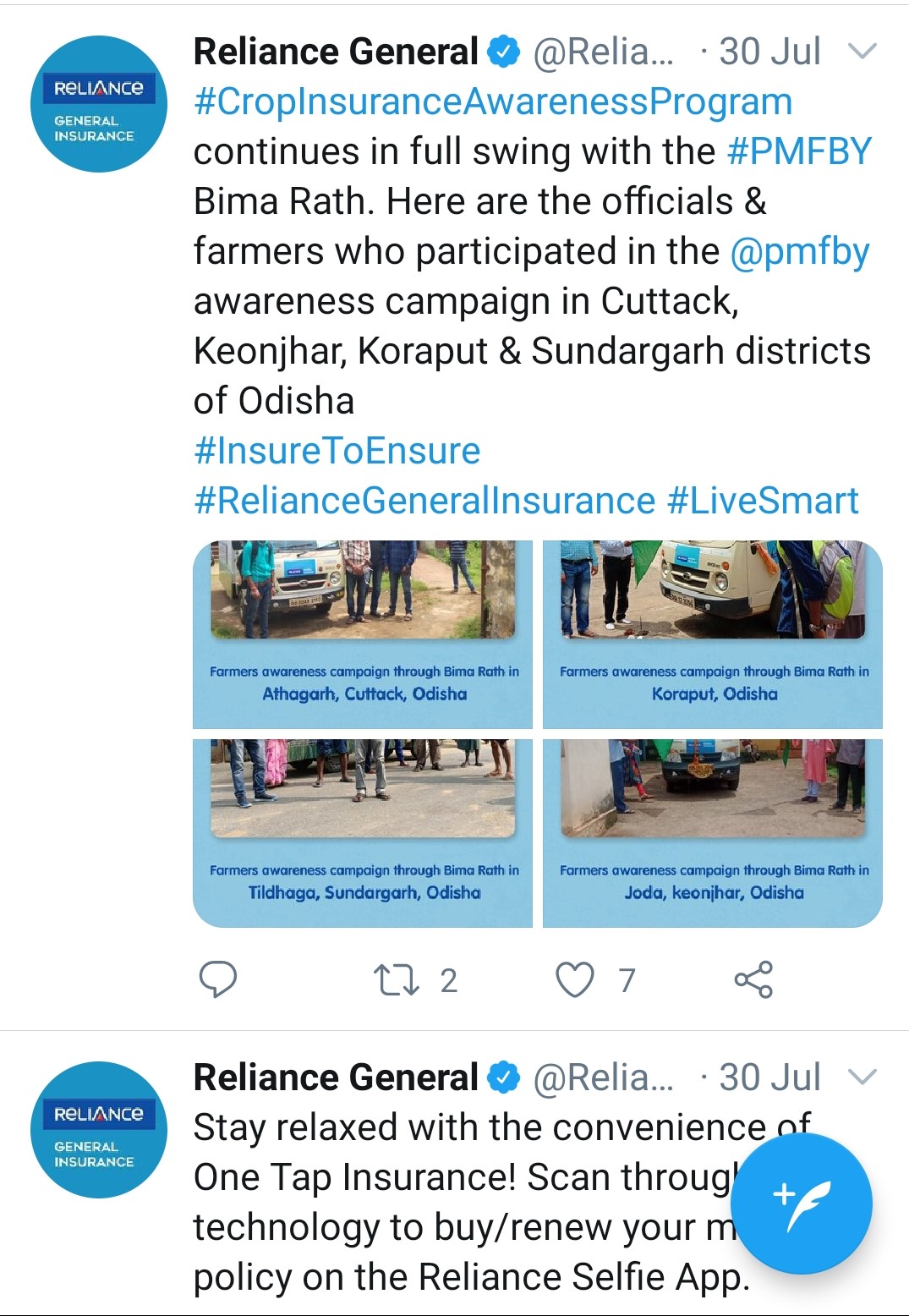View the Koraput, Odisha campaign photo
Image resolution: width=909 pixels, height=1316 pixels.
712,634
